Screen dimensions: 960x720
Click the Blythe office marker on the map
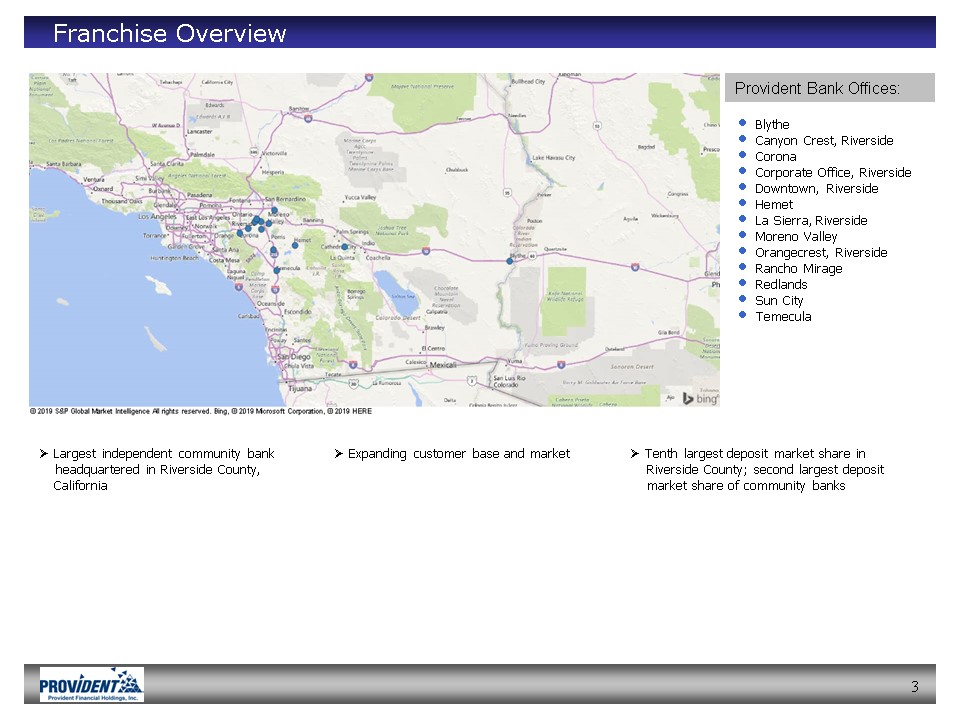click(509, 261)
